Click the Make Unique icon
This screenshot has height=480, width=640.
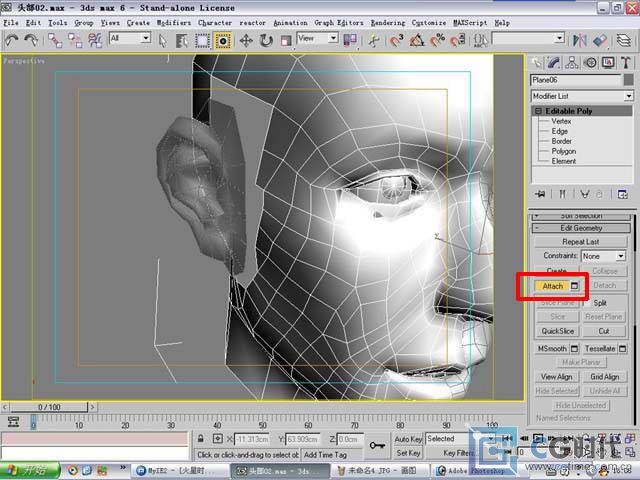pos(585,194)
